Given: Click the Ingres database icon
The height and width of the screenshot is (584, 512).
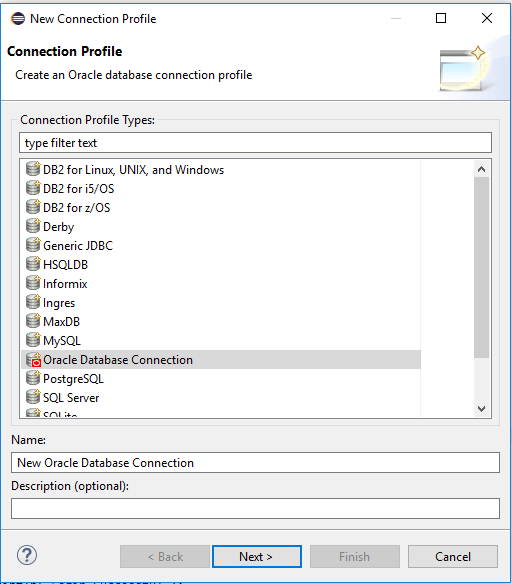Looking at the screenshot, I should click(33, 302).
